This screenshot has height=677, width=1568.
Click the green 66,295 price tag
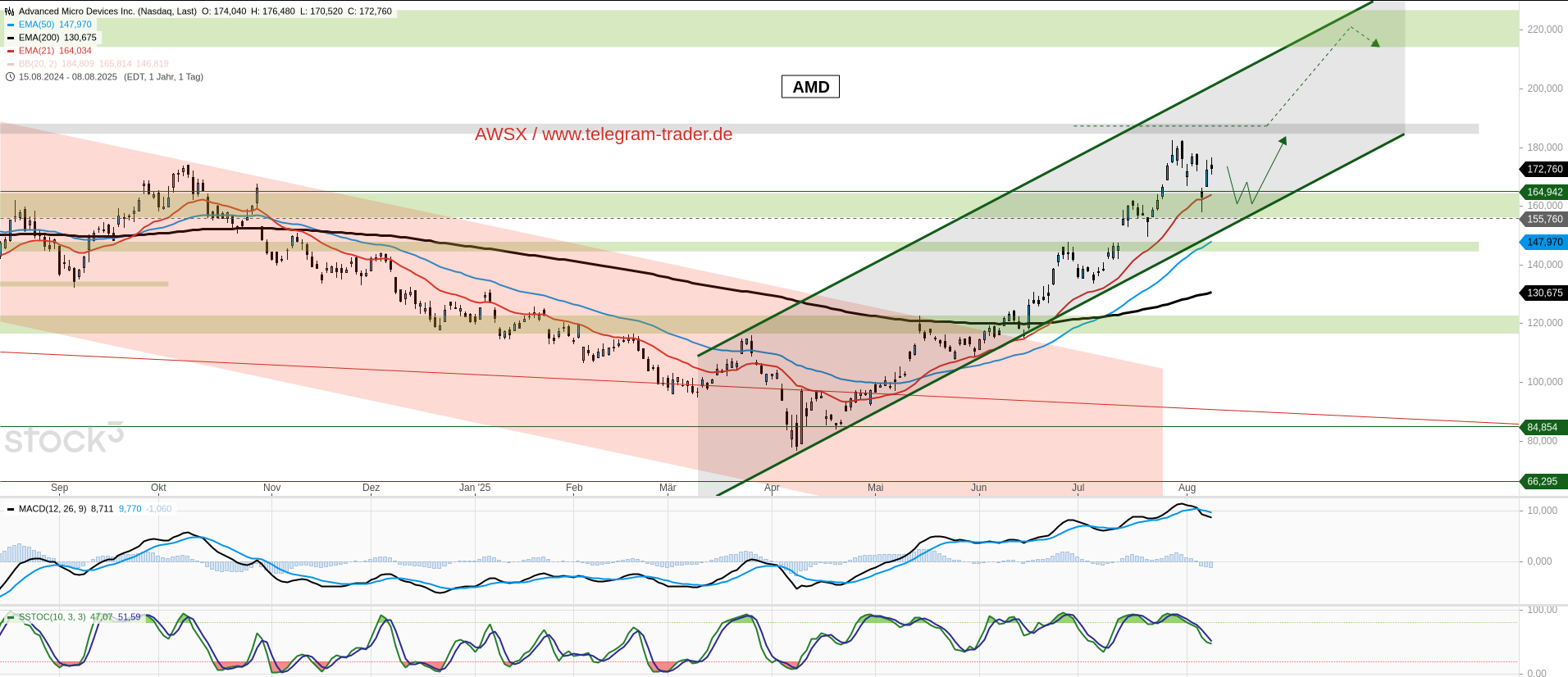tap(1544, 482)
